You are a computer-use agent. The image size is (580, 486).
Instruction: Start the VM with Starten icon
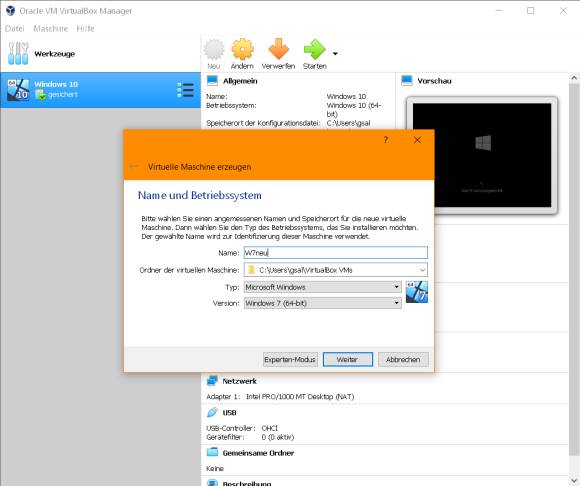pos(314,49)
